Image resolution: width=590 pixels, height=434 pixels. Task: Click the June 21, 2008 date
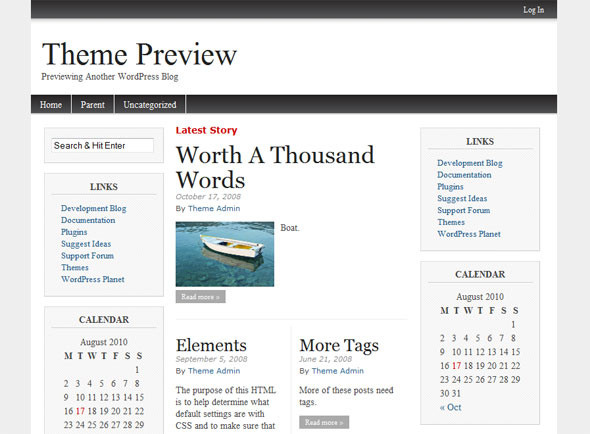325,359
